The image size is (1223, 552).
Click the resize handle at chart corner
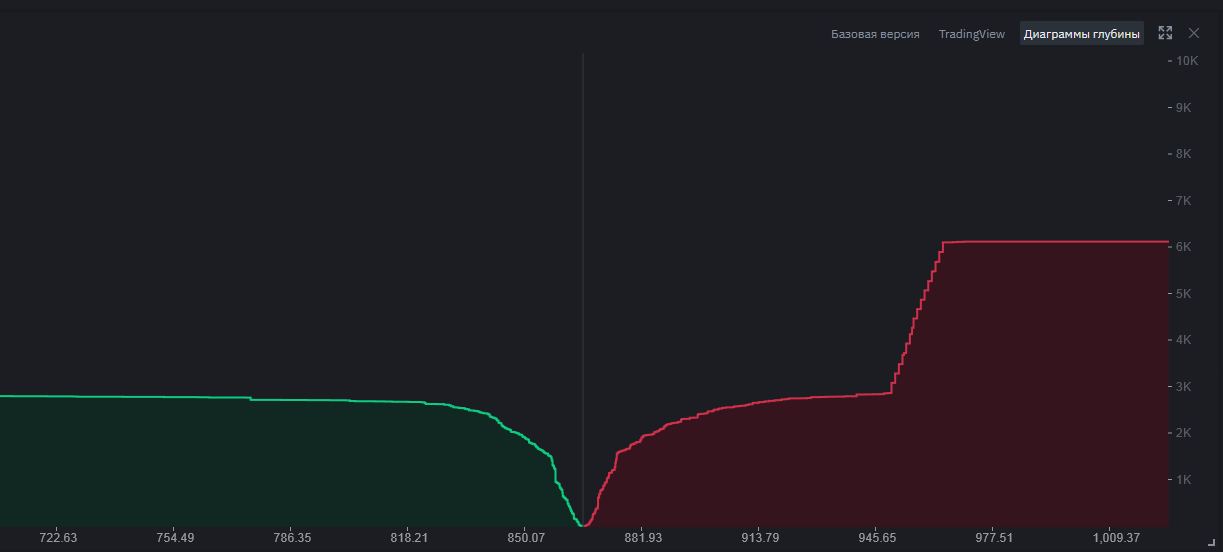pos(1211,541)
